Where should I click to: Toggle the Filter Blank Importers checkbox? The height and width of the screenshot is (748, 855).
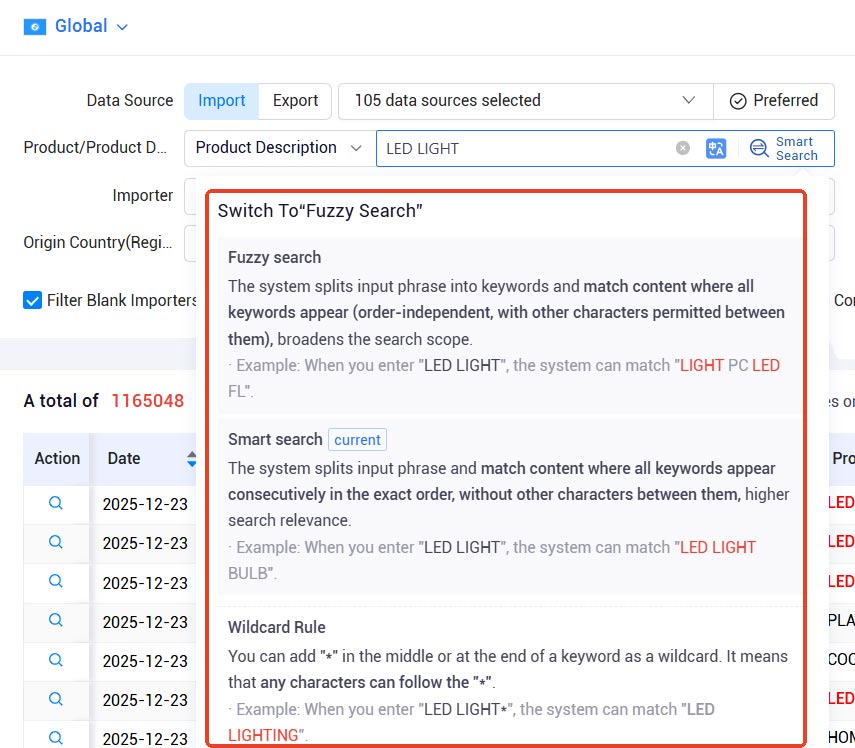[32, 300]
